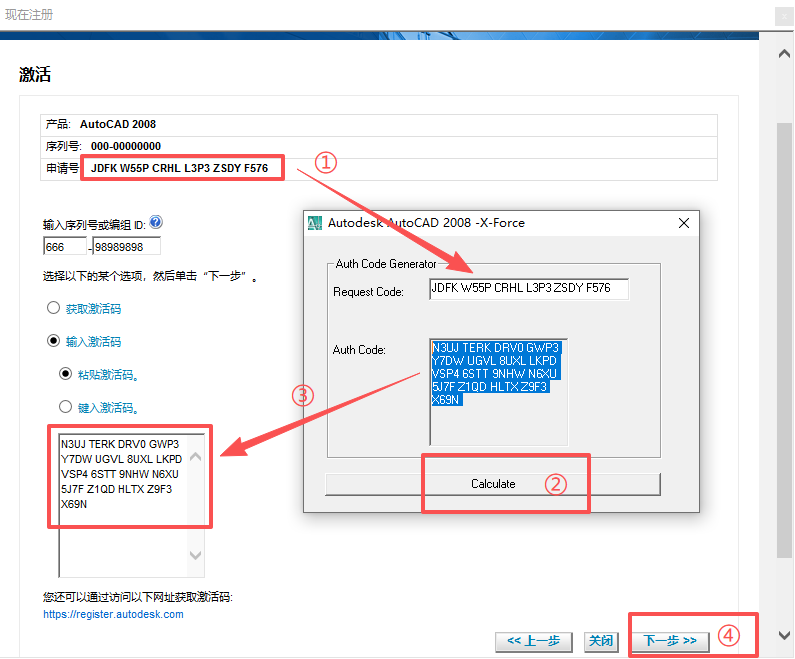The image size is (795, 659).
Task: Click the X-Force window title bar text
Action: [x=426, y=223]
